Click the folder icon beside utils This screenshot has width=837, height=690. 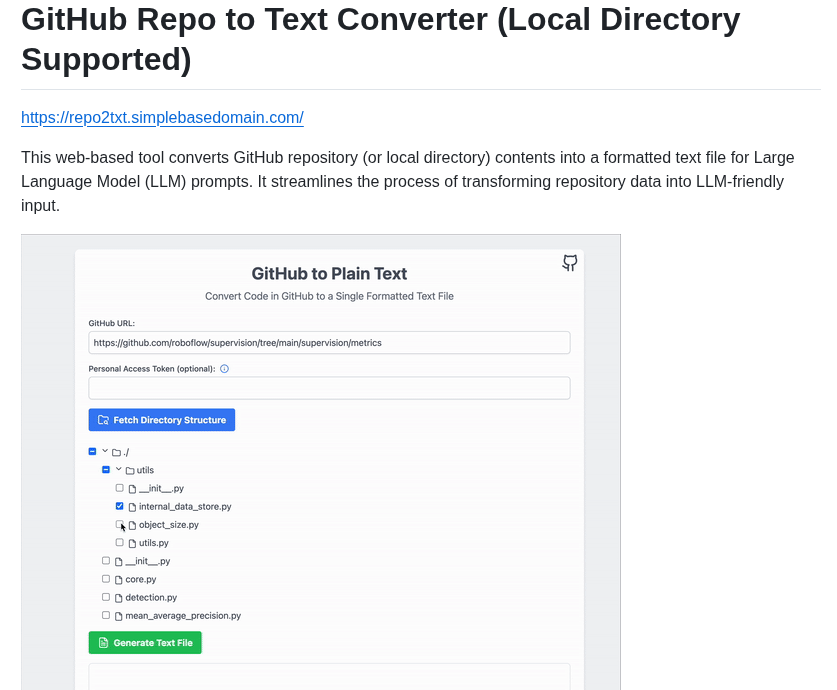click(130, 471)
